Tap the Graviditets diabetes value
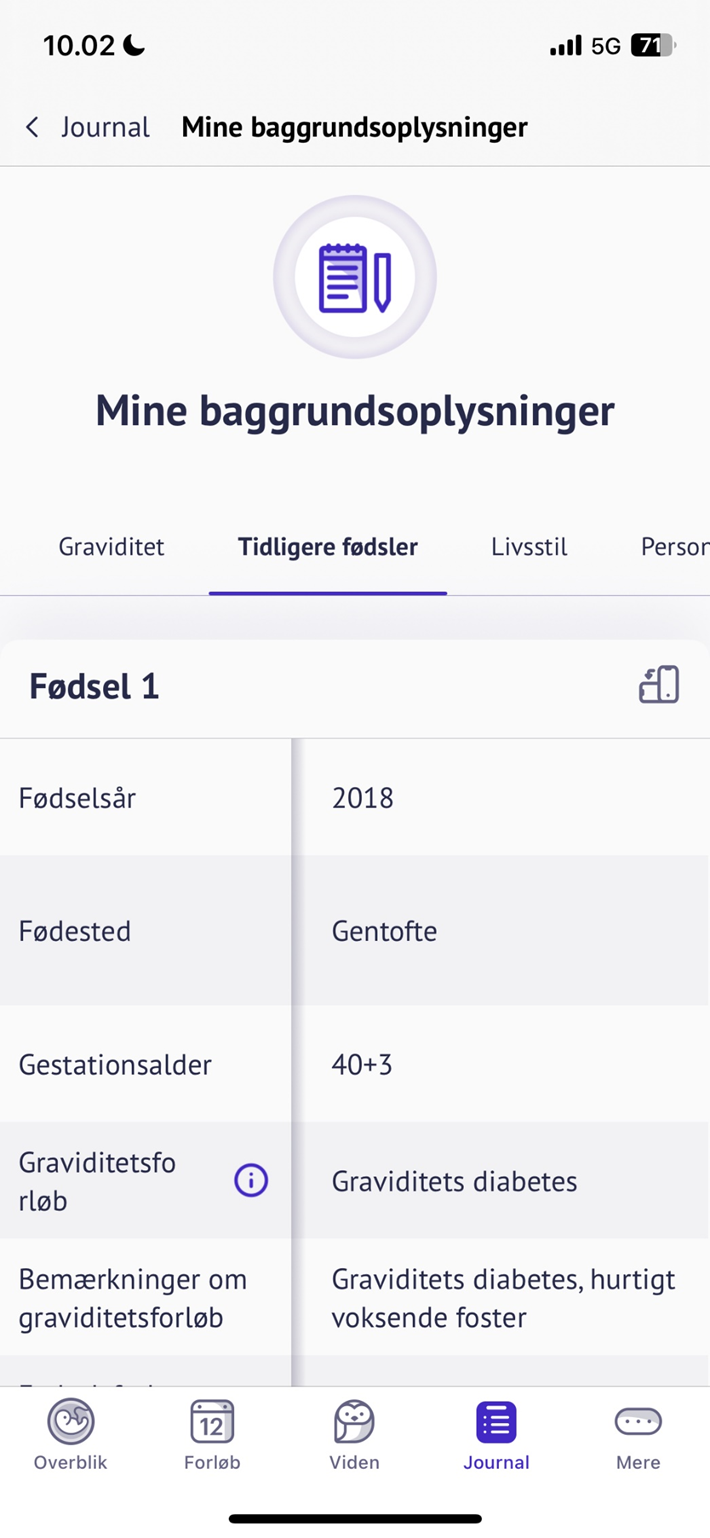 click(454, 1181)
